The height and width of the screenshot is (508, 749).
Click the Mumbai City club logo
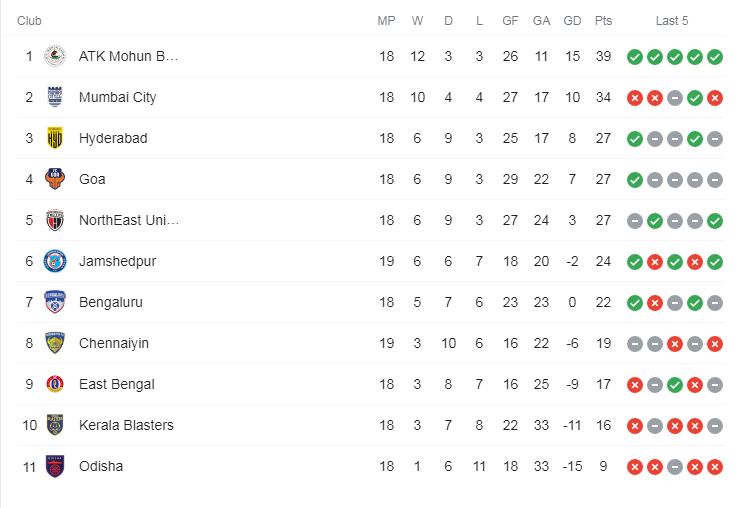[55, 97]
